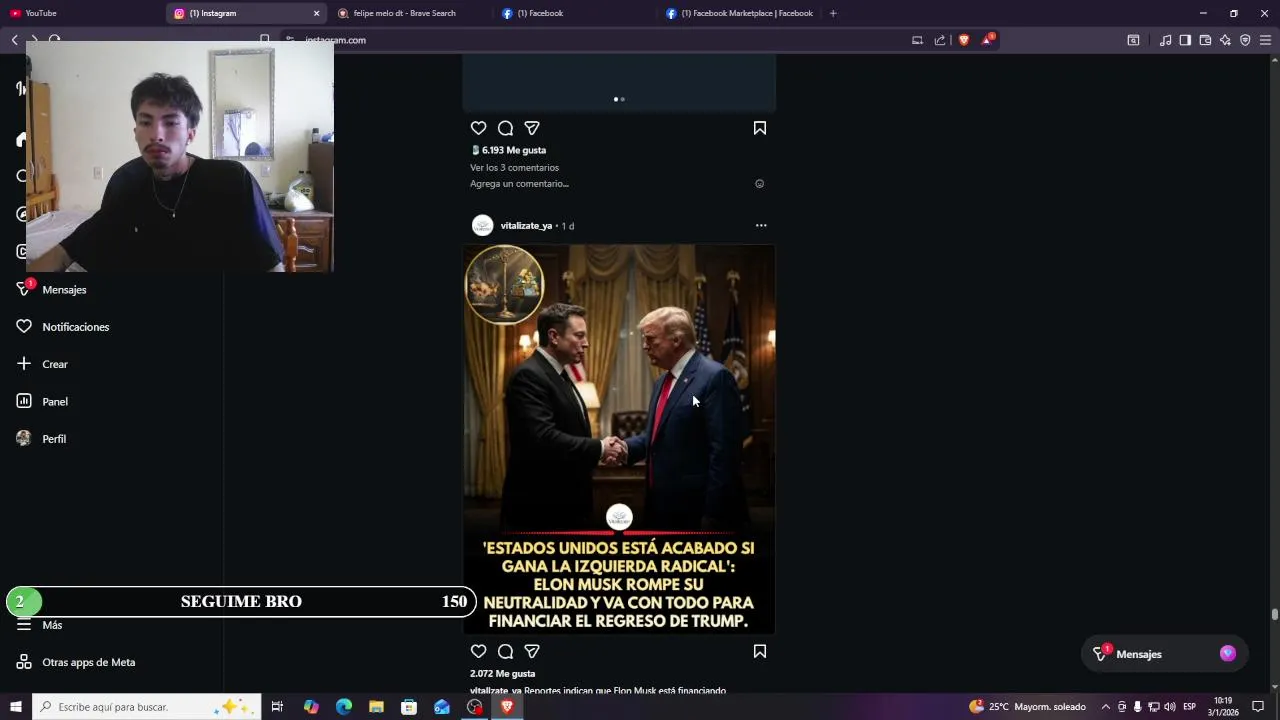Image resolution: width=1280 pixels, height=720 pixels.
Task: Go back in browser history
Action: pos(14,40)
